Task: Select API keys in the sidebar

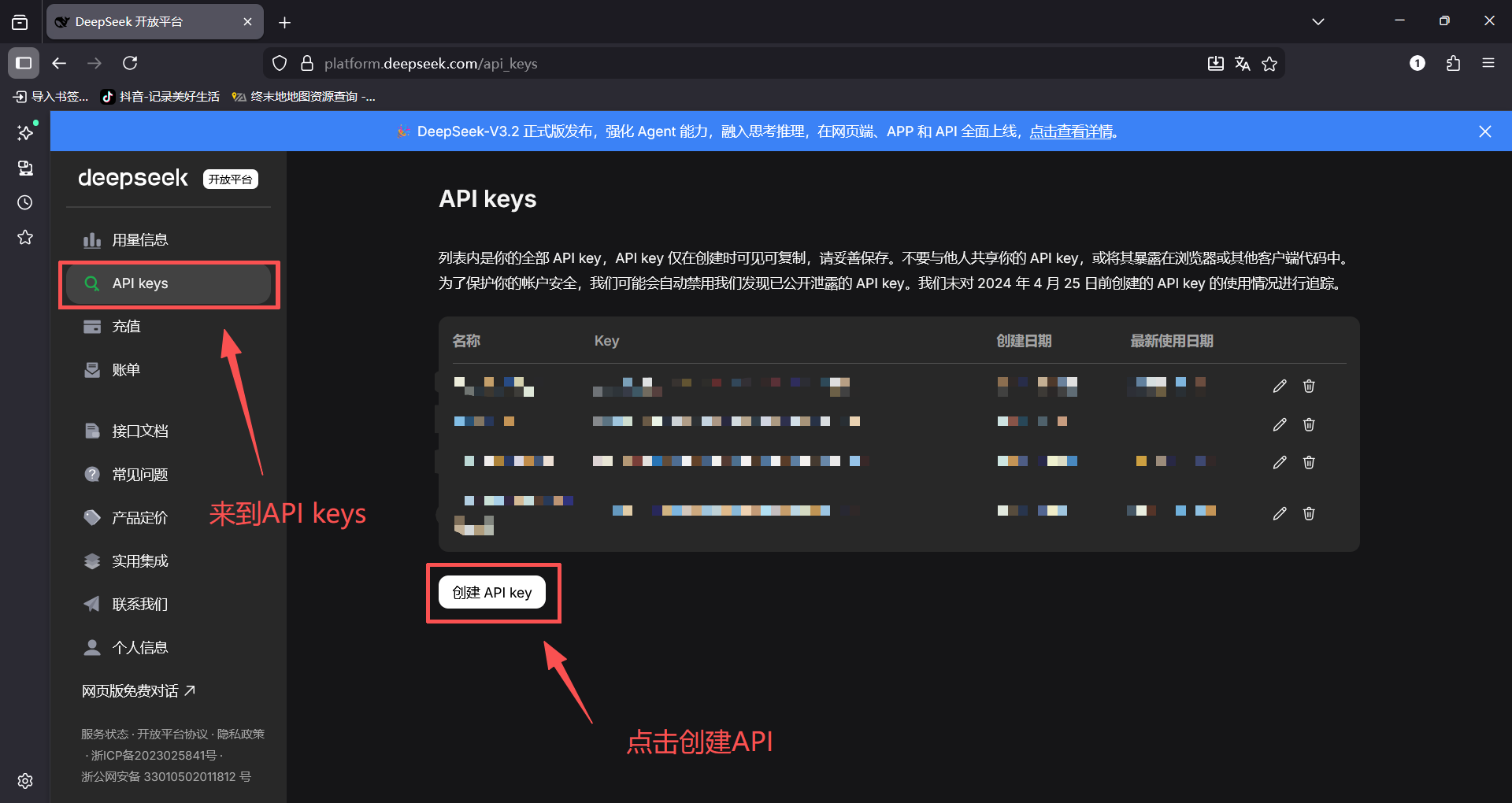Action: [169, 283]
